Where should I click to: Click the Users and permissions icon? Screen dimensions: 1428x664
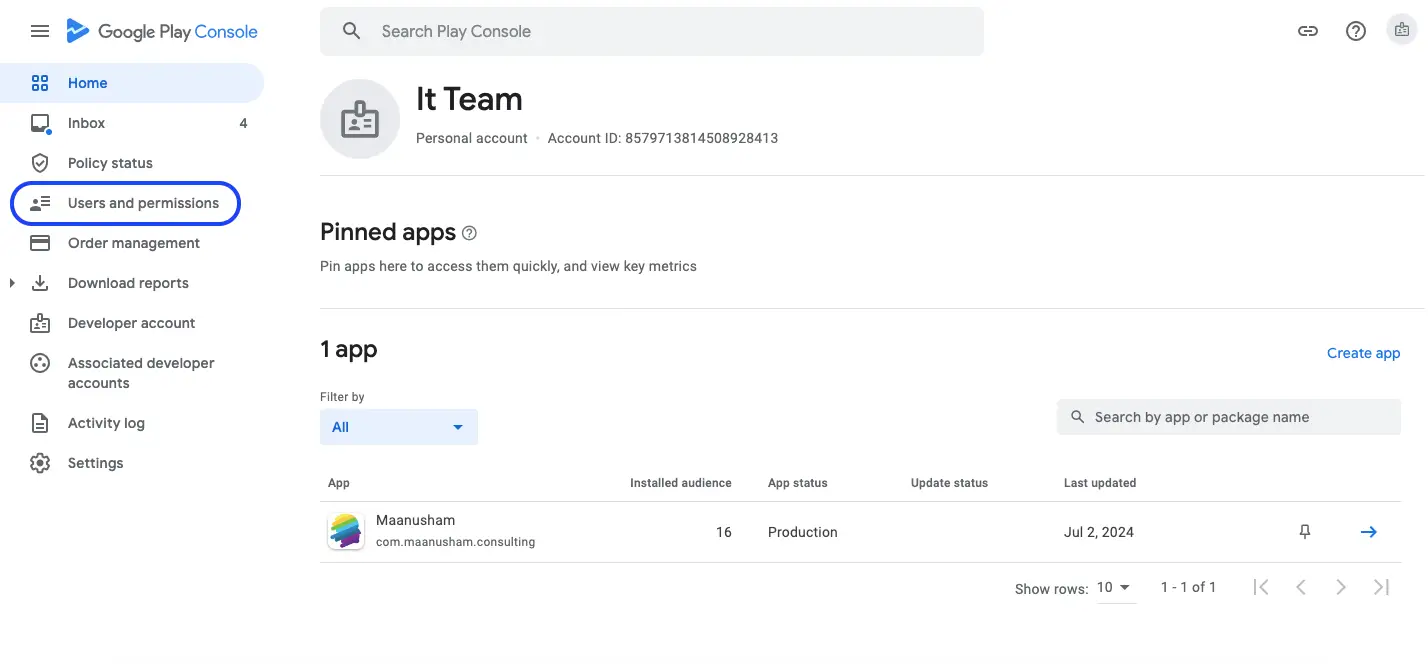pyautogui.click(x=40, y=203)
